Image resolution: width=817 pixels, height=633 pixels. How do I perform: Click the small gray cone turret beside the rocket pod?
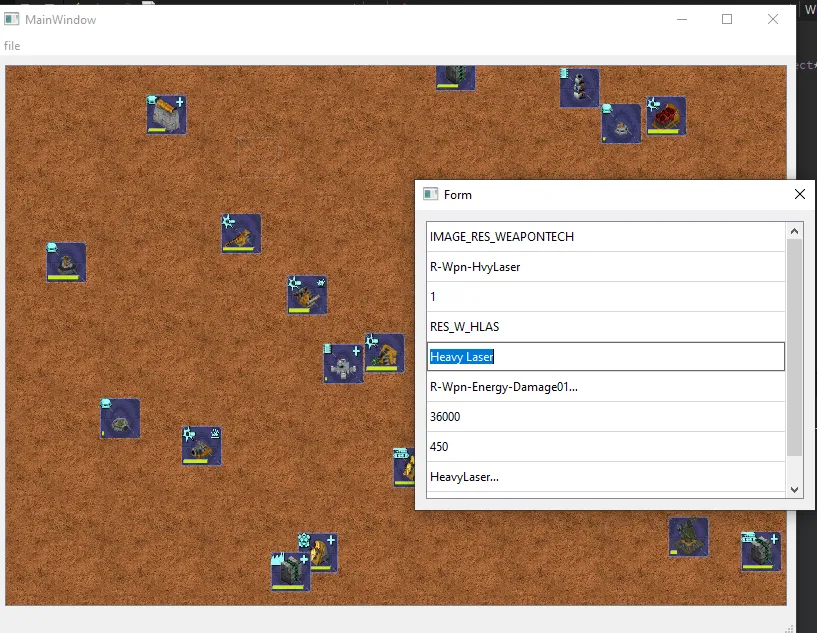click(621, 123)
